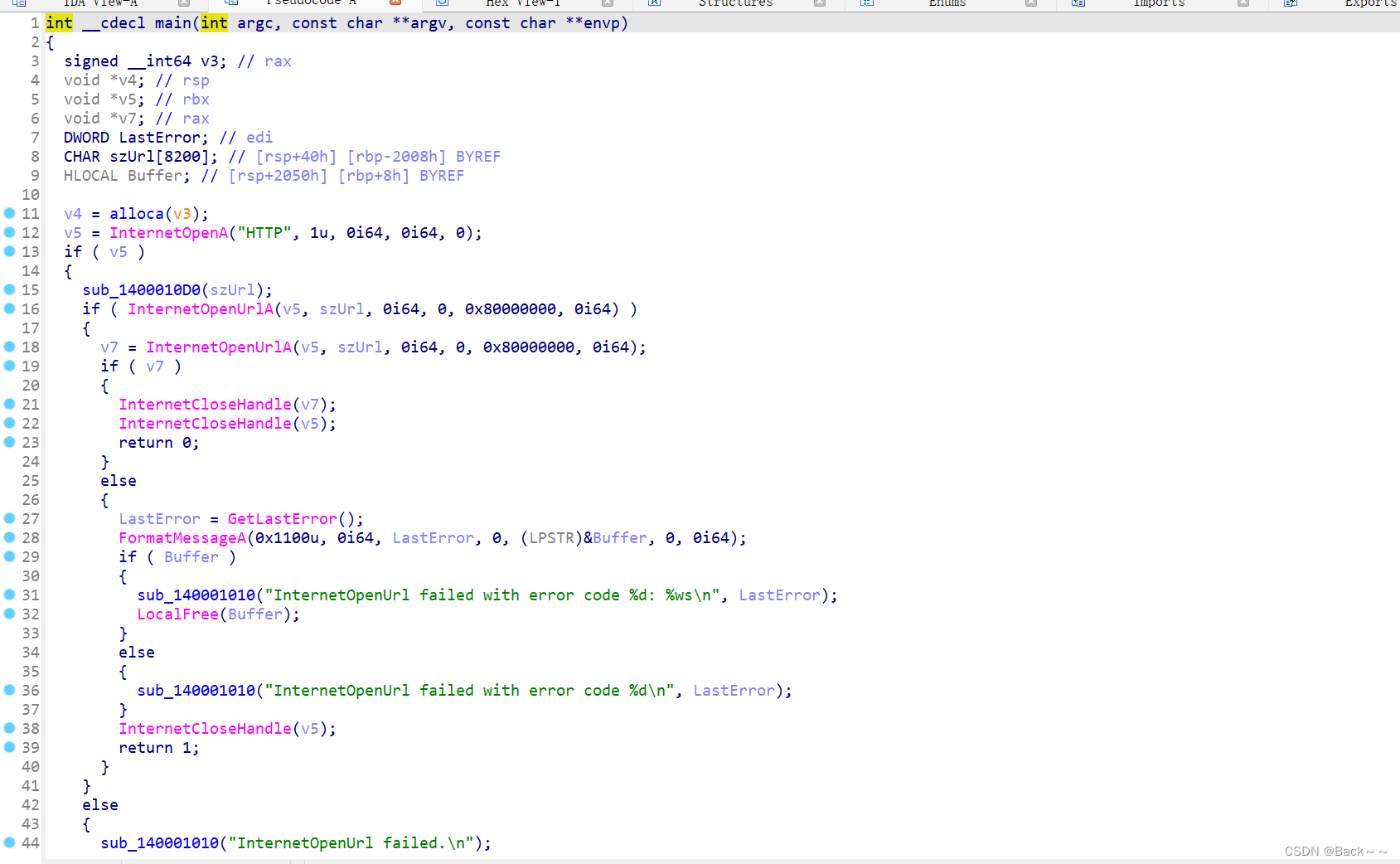Switch to the Hex View-1 tab
1400x864 pixels.
(x=523, y=3)
